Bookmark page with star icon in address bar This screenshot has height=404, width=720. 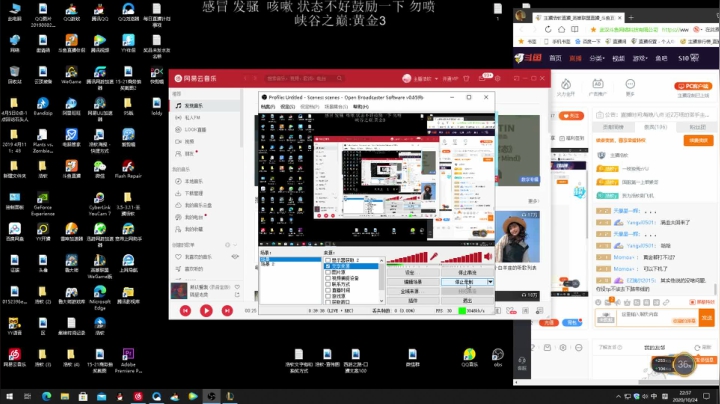[593, 29]
